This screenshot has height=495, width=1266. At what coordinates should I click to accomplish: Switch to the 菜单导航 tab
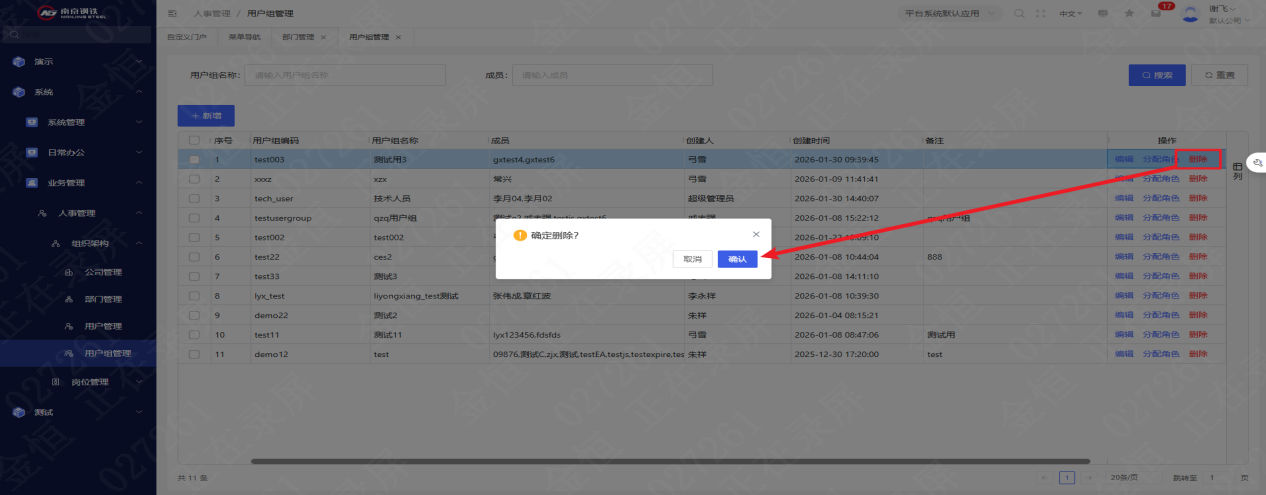[x=244, y=37]
